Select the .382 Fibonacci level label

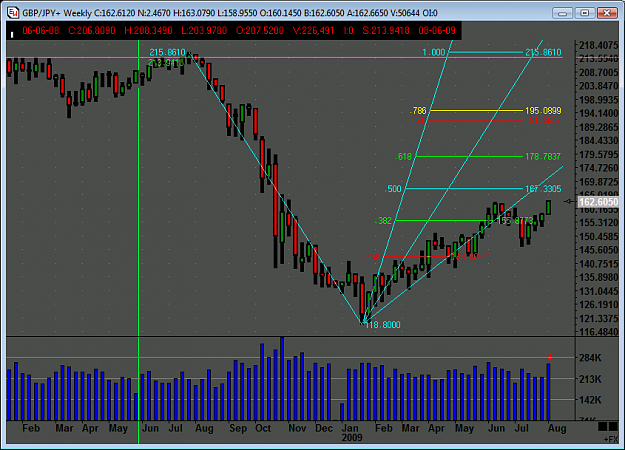click(384, 221)
